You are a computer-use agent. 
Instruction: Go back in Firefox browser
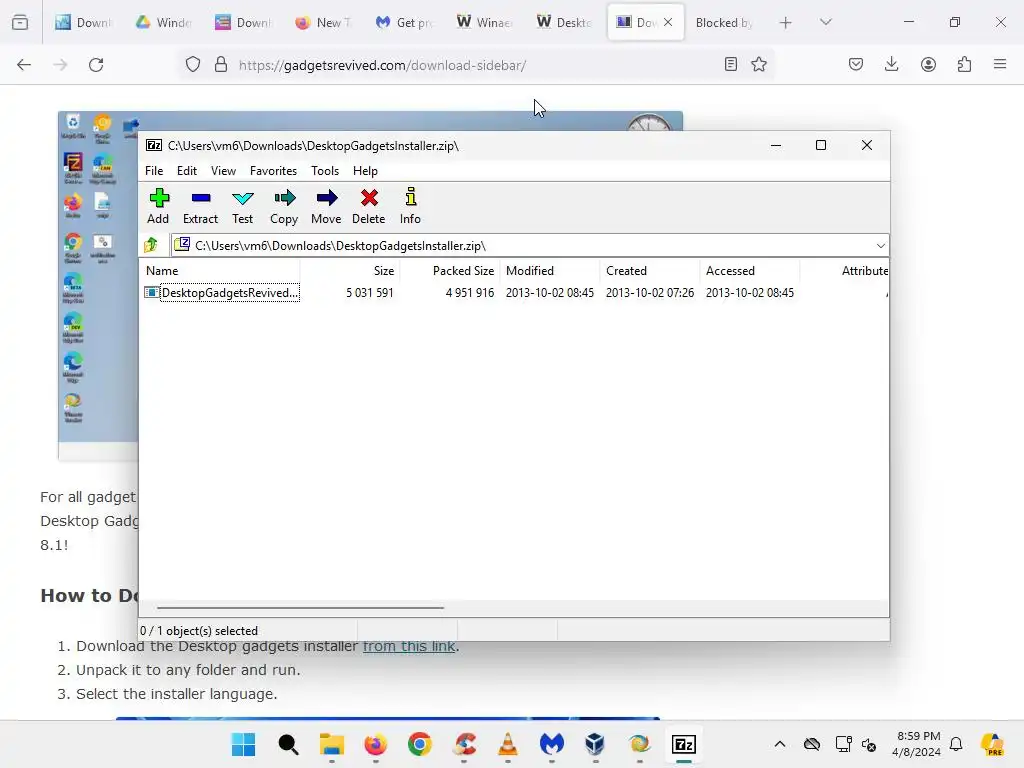tap(24, 65)
